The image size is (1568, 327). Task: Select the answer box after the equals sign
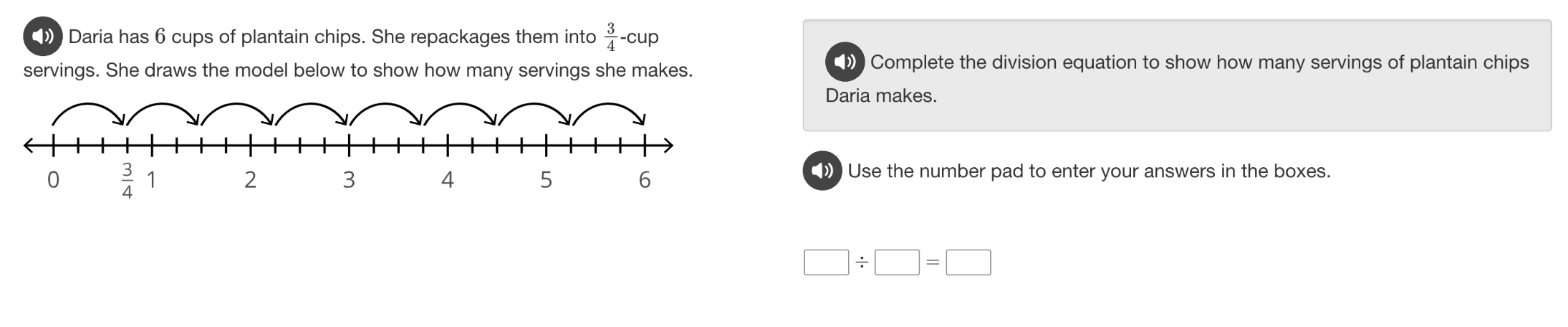[x=968, y=262]
